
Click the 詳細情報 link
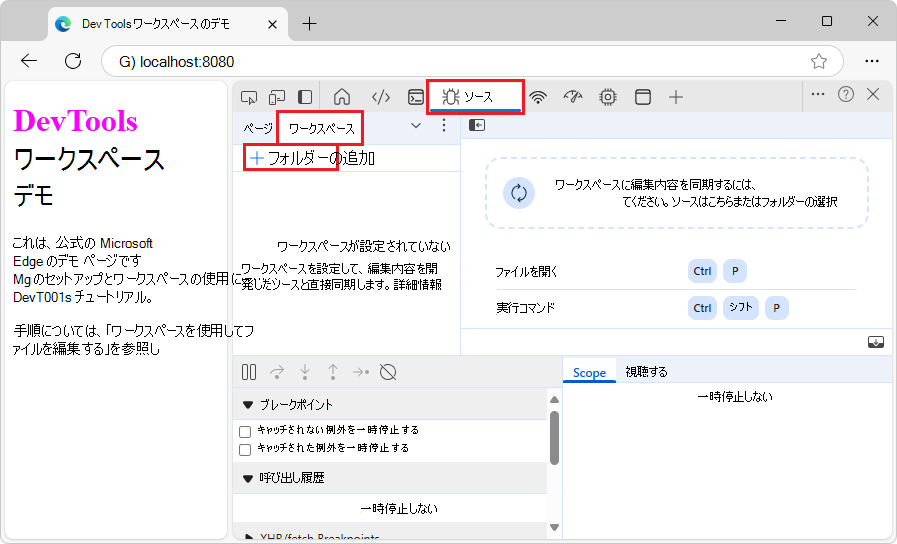pos(418,284)
